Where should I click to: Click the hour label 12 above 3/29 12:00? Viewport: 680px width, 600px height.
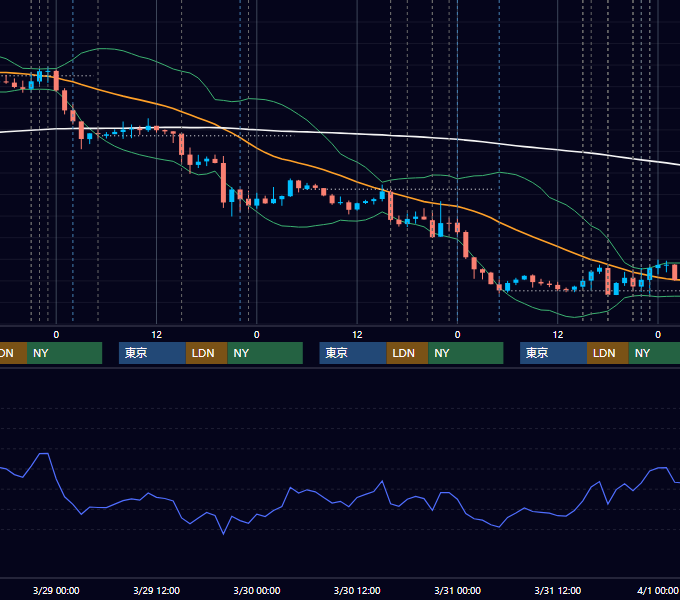tap(157, 335)
